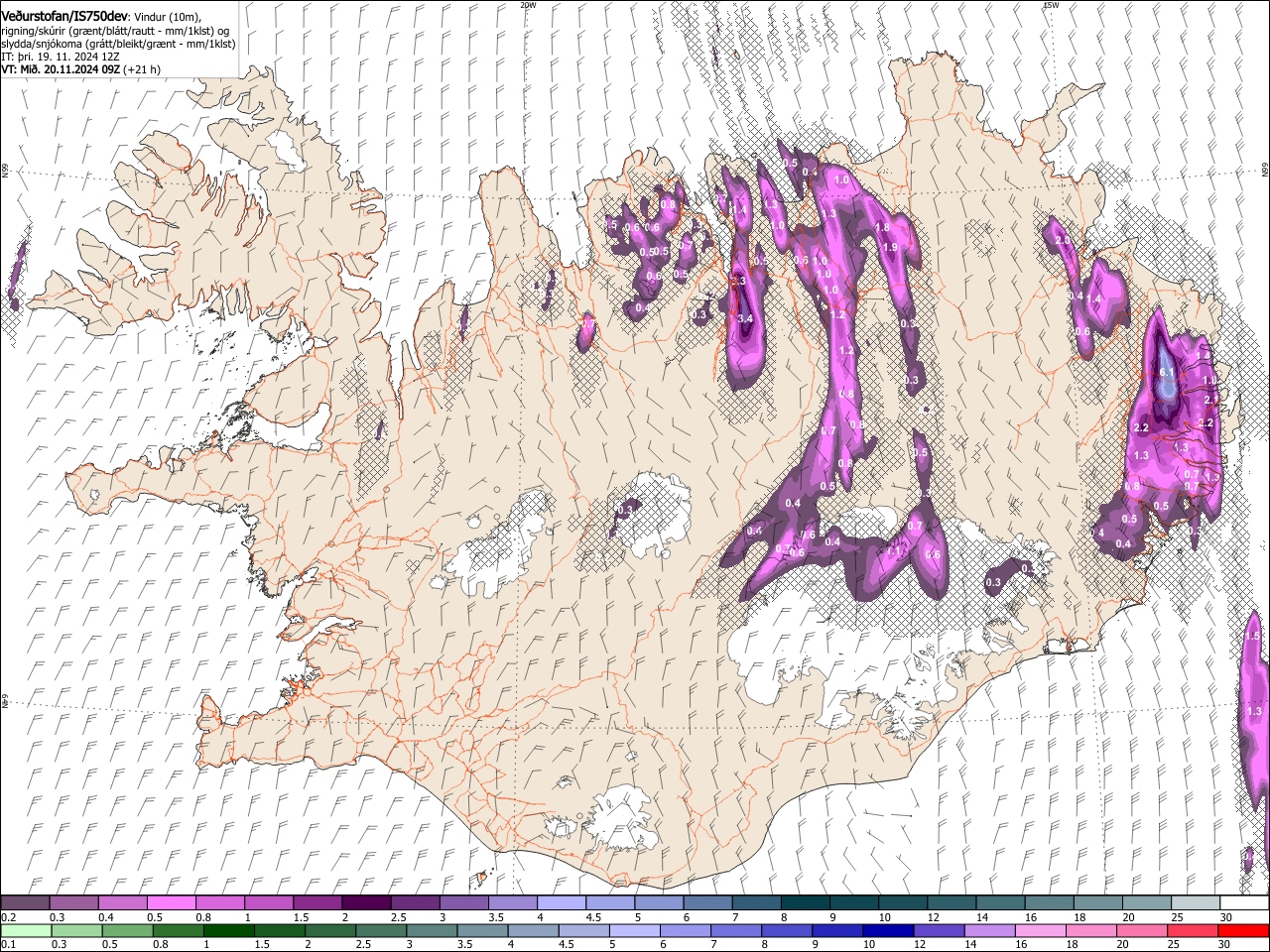Click the light lavender swatch at 4, upper row

tap(561, 903)
